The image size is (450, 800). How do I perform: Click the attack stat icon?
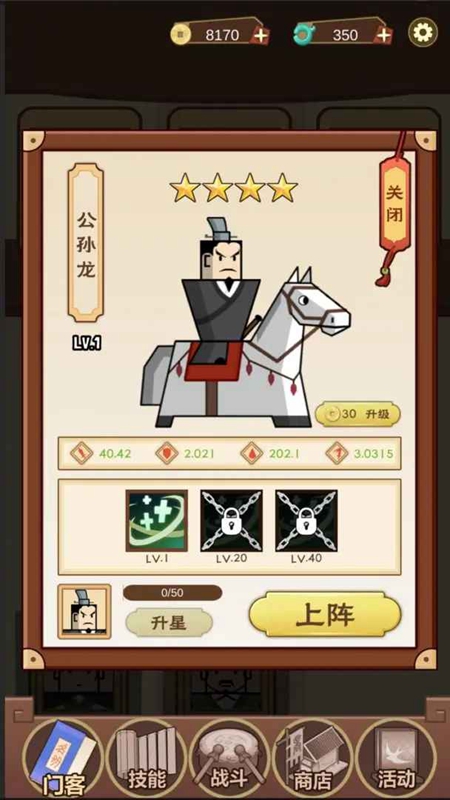82,453
